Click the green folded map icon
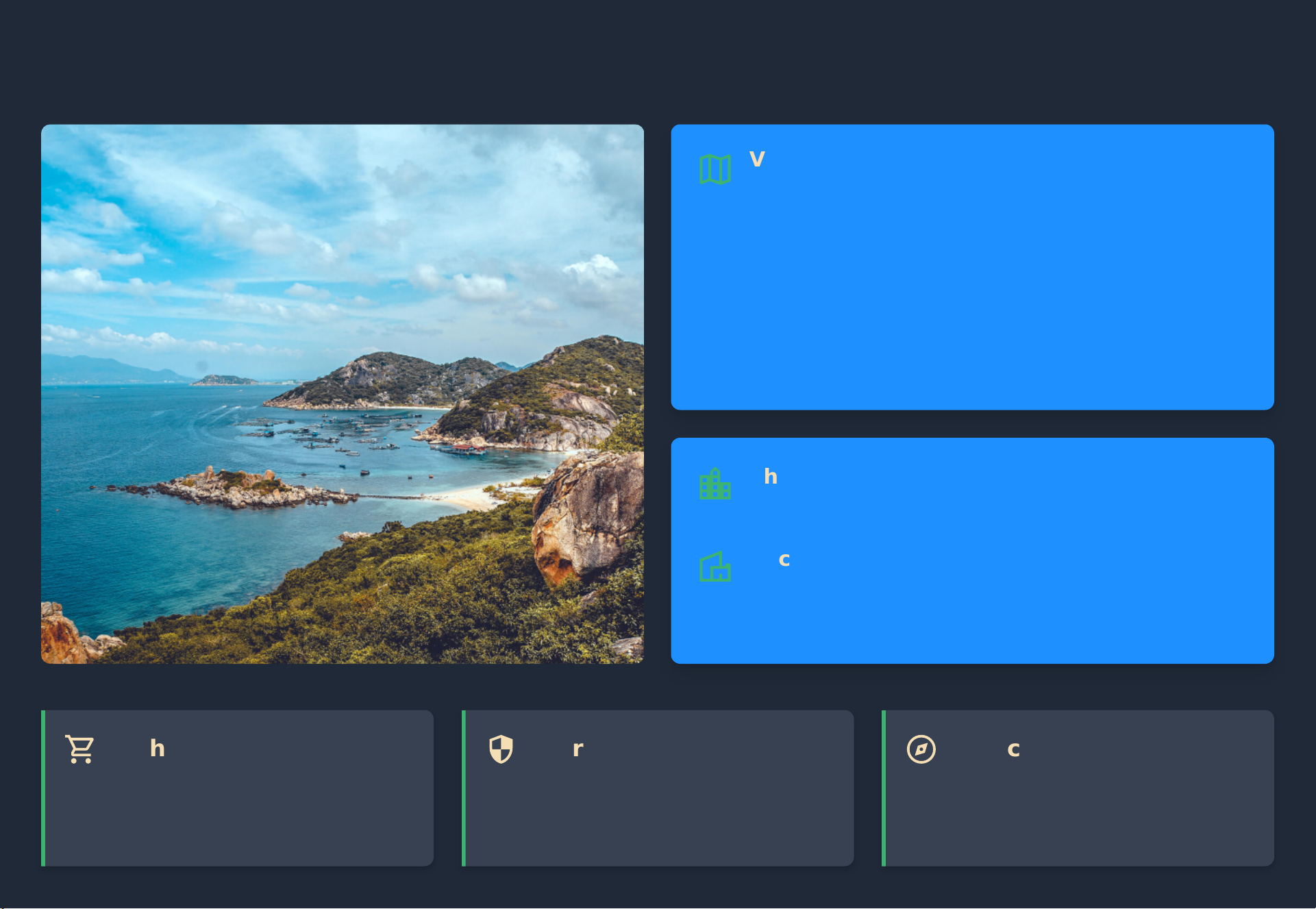 pyautogui.click(x=715, y=169)
